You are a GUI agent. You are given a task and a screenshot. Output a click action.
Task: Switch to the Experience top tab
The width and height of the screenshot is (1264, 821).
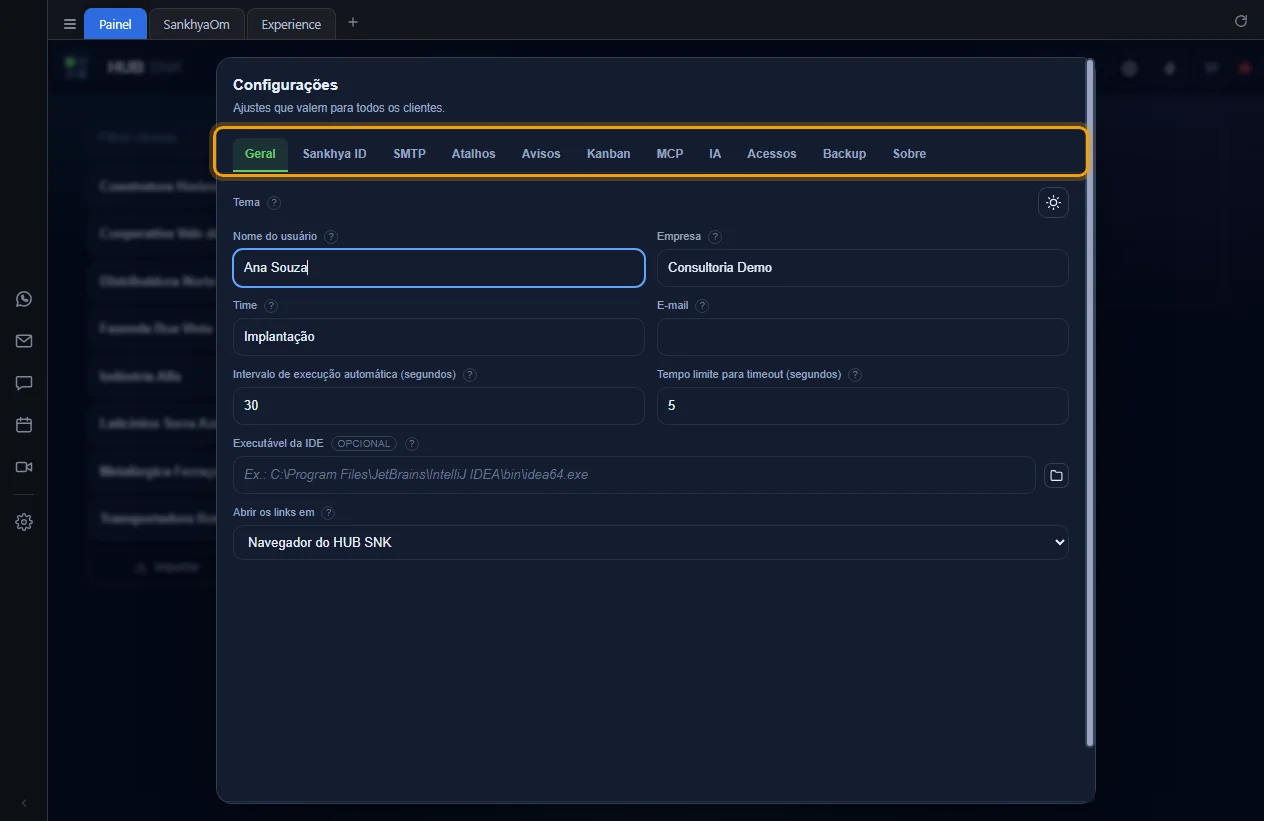pyautogui.click(x=291, y=24)
